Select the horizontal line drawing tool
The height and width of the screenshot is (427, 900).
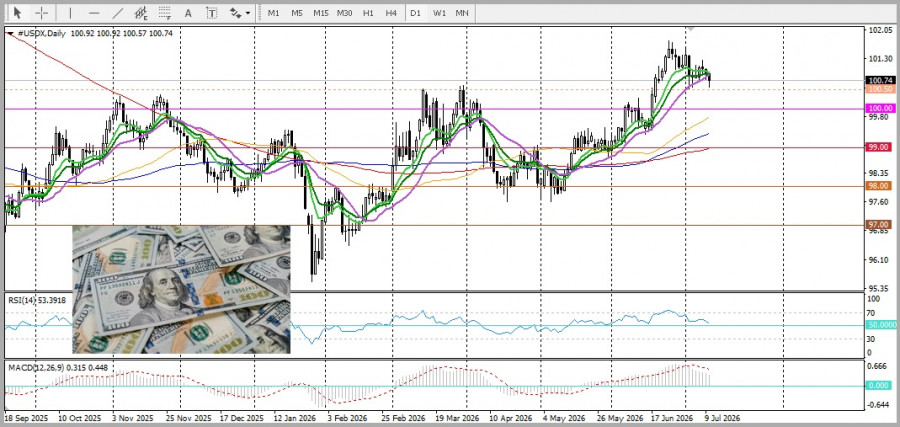coord(95,13)
